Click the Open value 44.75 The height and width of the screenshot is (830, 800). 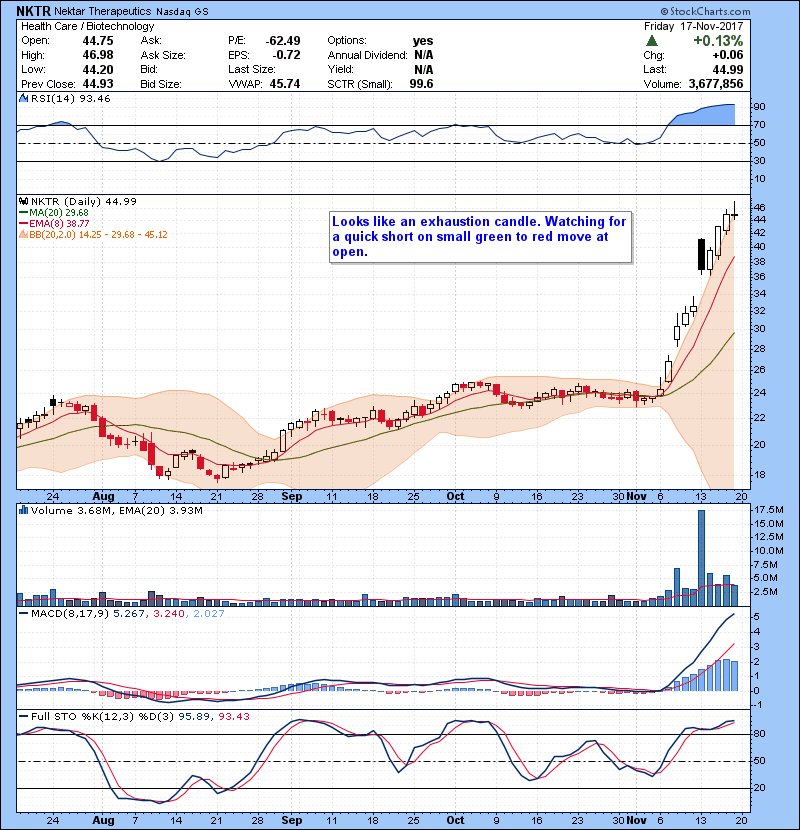click(97, 41)
